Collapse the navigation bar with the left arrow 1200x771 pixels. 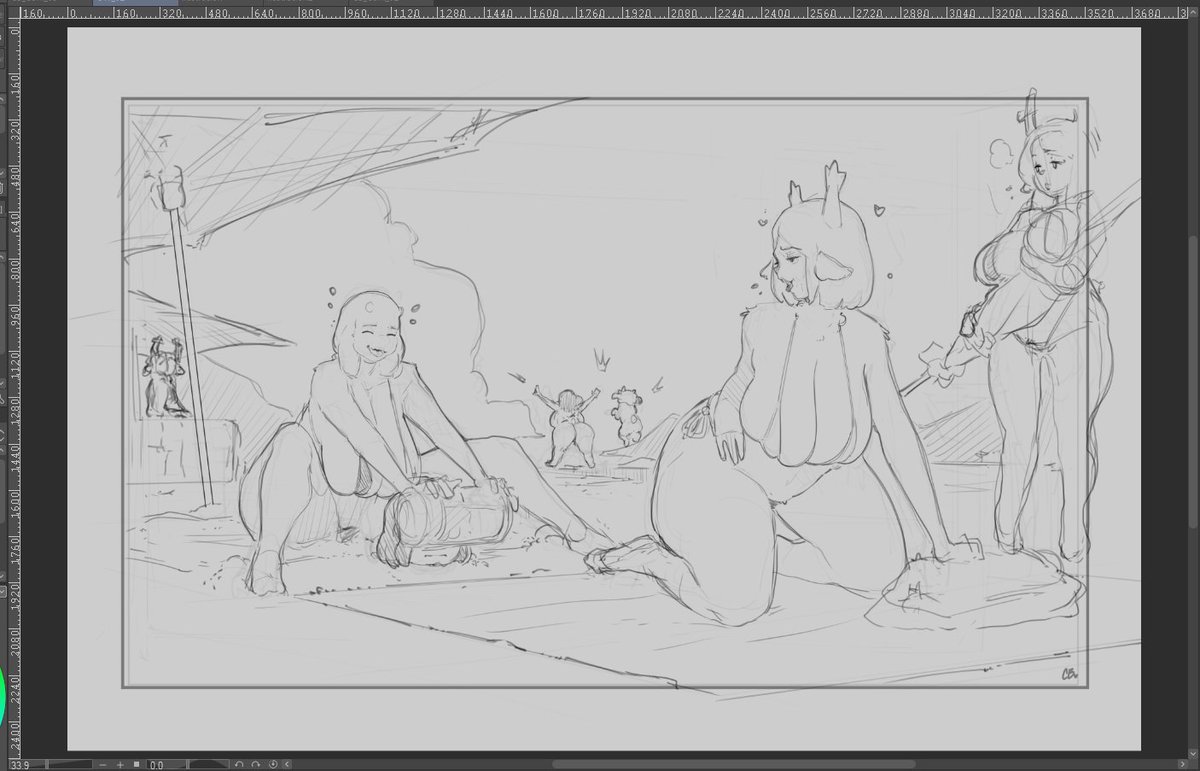pos(287,765)
